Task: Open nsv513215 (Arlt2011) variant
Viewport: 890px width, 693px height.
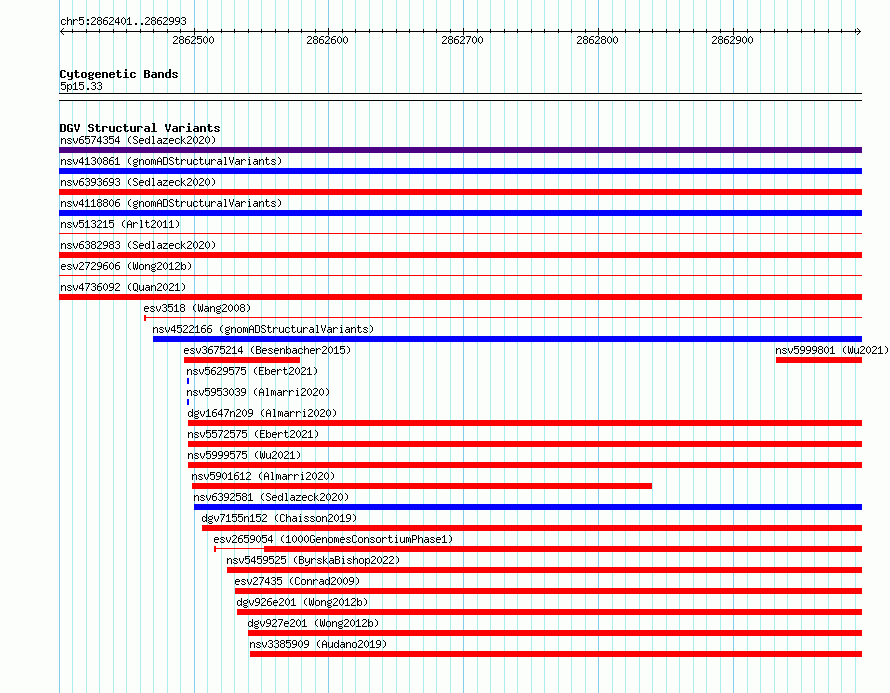Action: click(x=120, y=224)
